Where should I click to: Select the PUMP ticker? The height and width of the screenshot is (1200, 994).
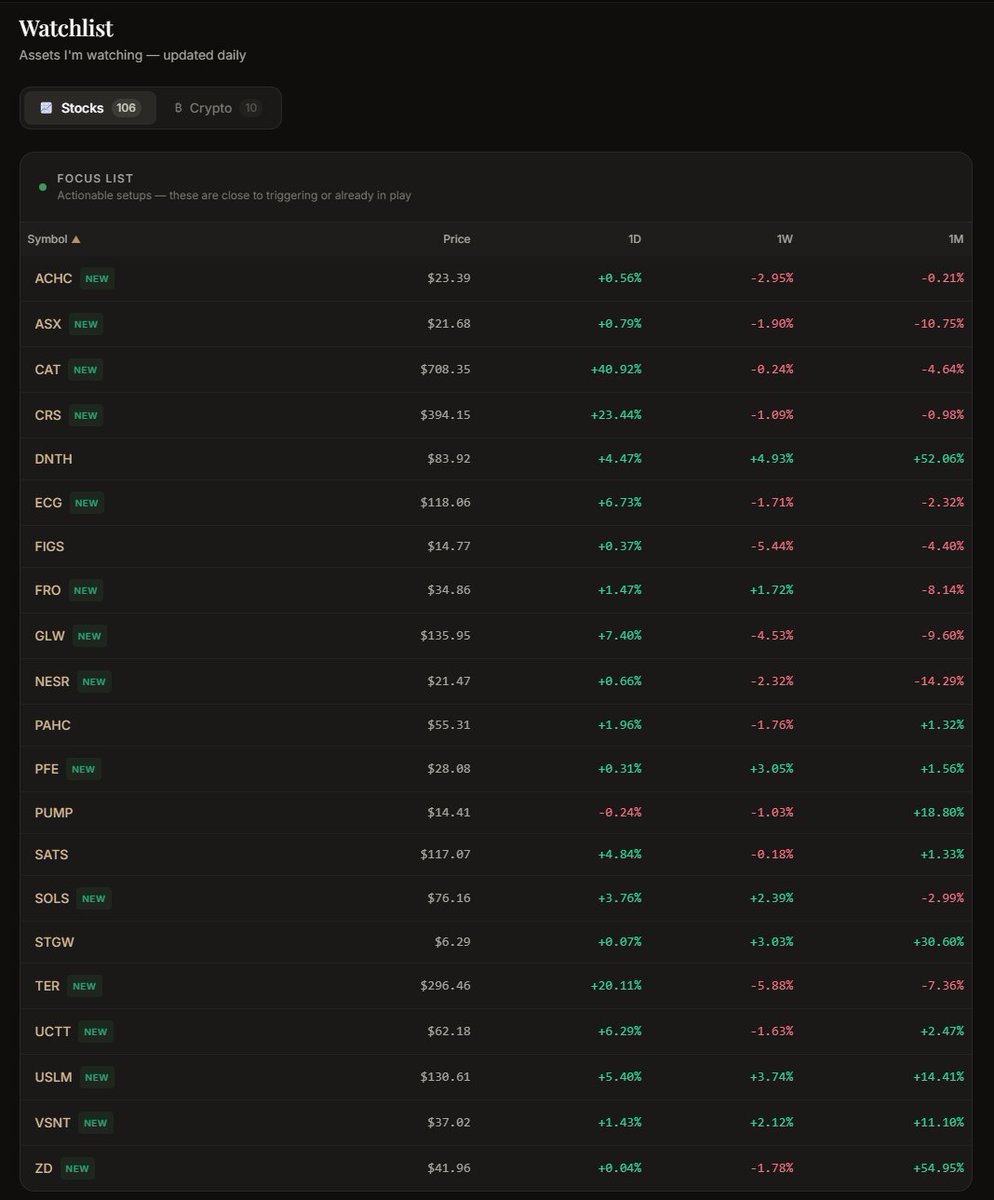pyautogui.click(x=53, y=812)
